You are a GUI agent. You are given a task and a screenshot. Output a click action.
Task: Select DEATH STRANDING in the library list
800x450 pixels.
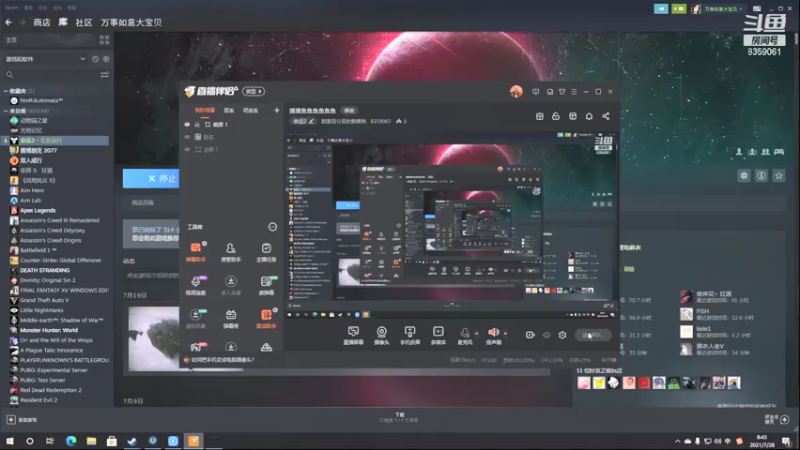click(x=45, y=270)
